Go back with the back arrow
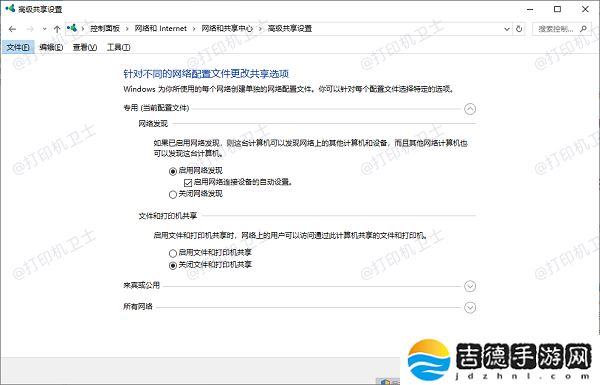The width and height of the screenshot is (600, 385). pos(12,29)
